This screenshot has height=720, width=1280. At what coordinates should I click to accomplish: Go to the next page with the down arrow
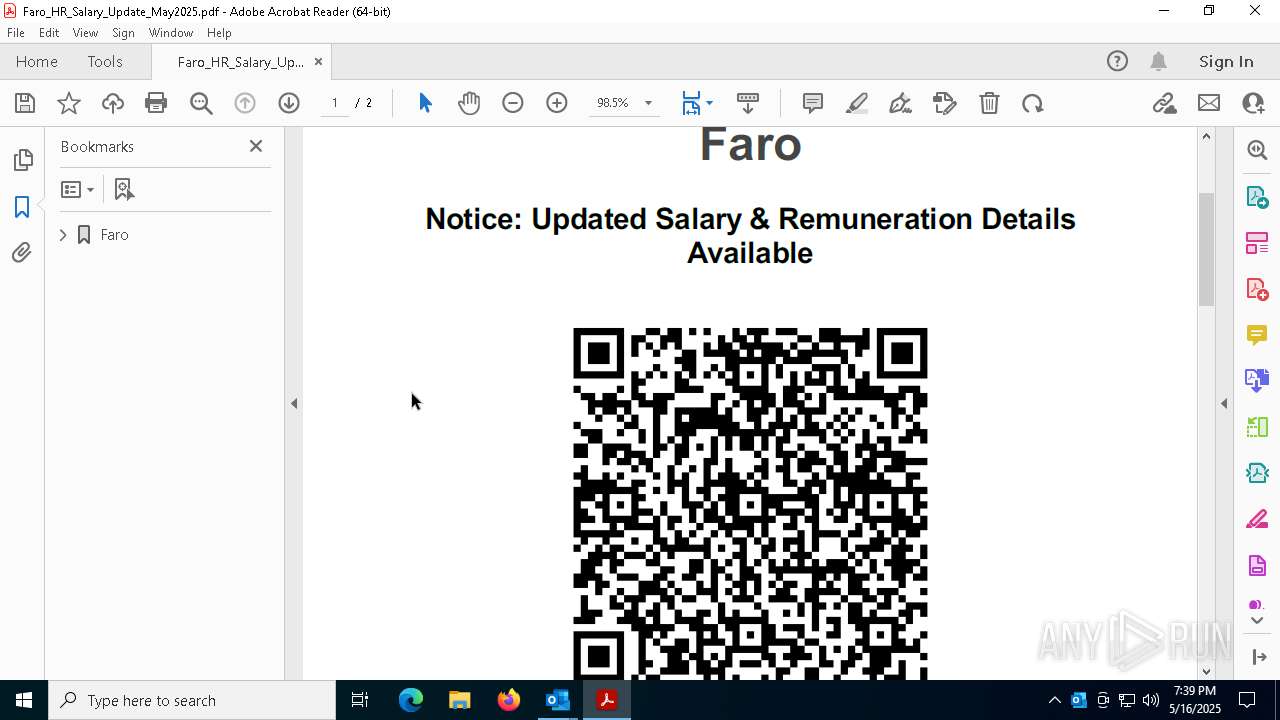click(x=289, y=103)
